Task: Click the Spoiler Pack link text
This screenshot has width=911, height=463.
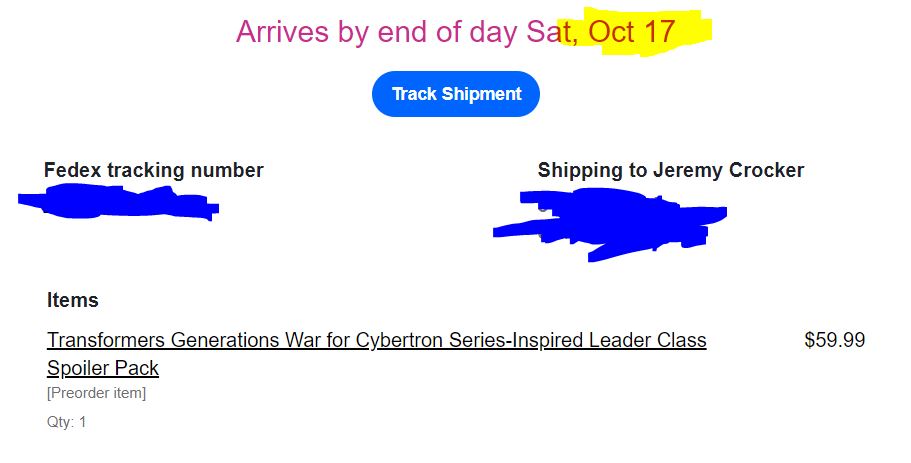Action: point(103,368)
